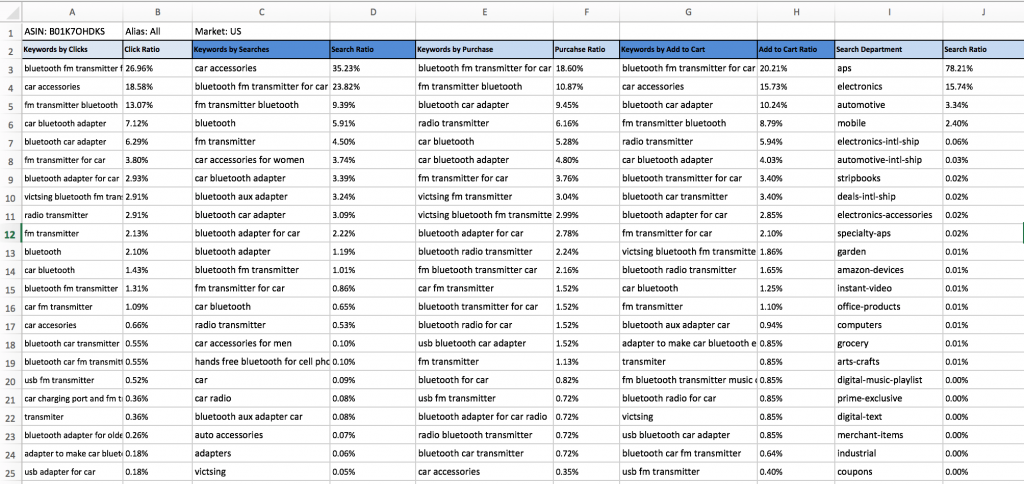Image resolution: width=1024 pixels, height=484 pixels.
Task: Select column C header
Action: [261, 12]
